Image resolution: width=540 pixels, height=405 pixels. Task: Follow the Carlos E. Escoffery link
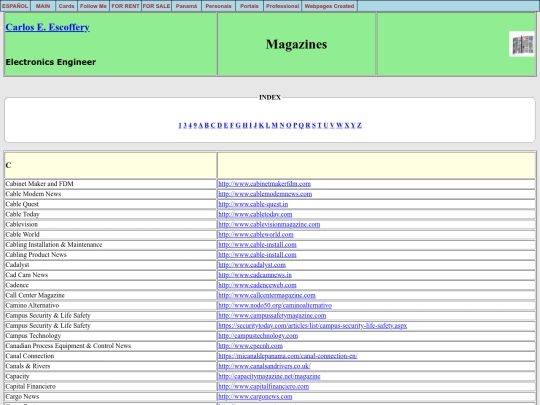coord(48,27)
